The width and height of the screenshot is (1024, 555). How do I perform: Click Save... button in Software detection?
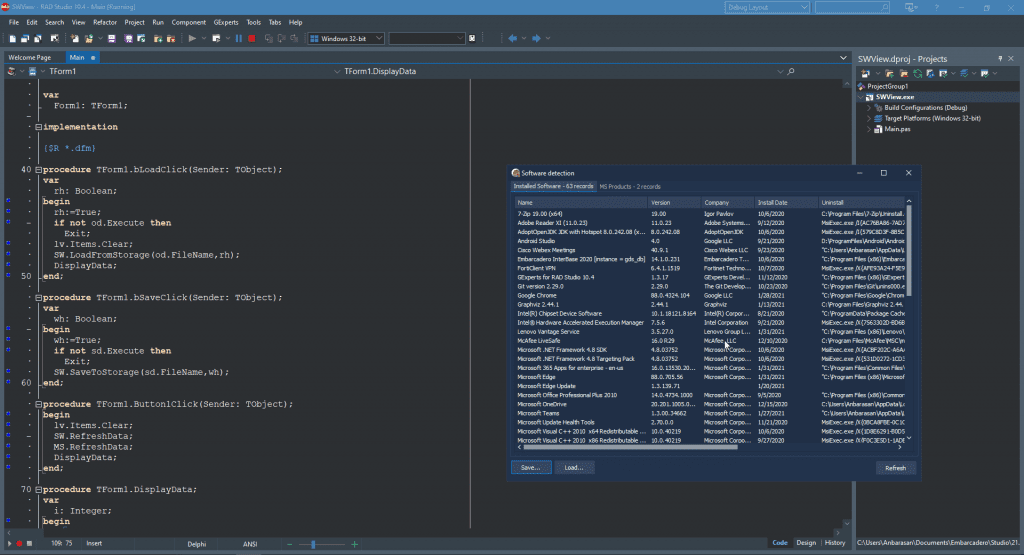tap(531, 468)
